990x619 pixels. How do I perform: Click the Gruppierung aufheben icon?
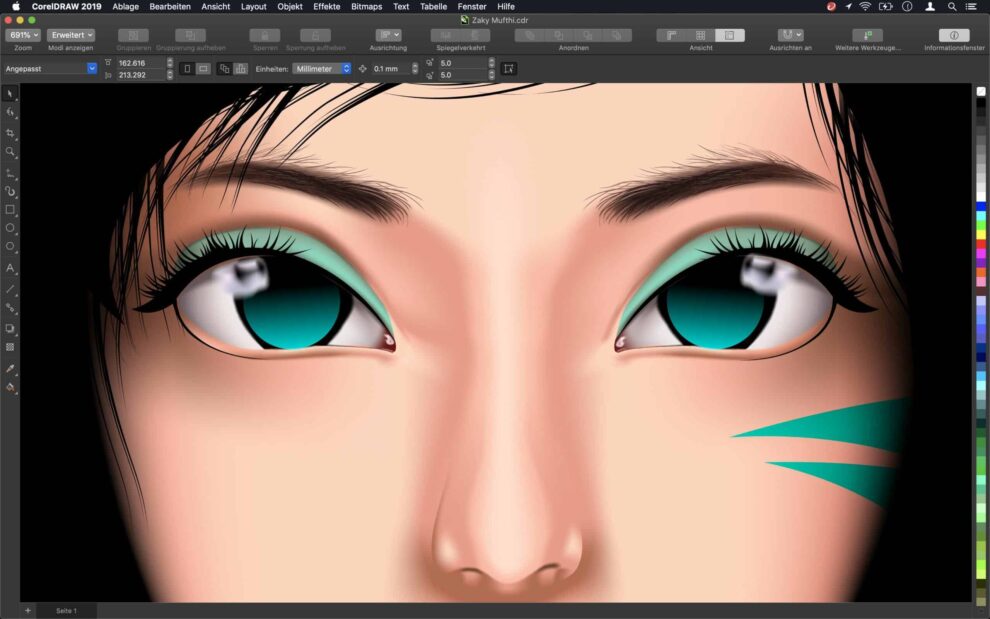pos(190,35)
